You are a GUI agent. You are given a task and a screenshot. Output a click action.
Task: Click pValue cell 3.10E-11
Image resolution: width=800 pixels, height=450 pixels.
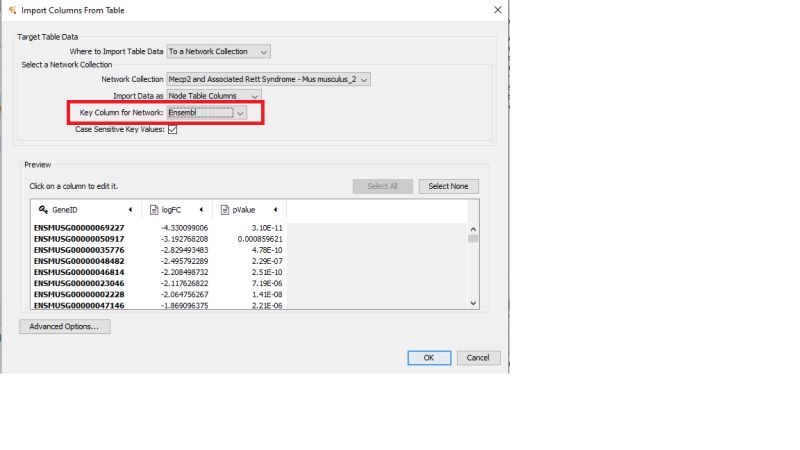click(x=267, y=228)
